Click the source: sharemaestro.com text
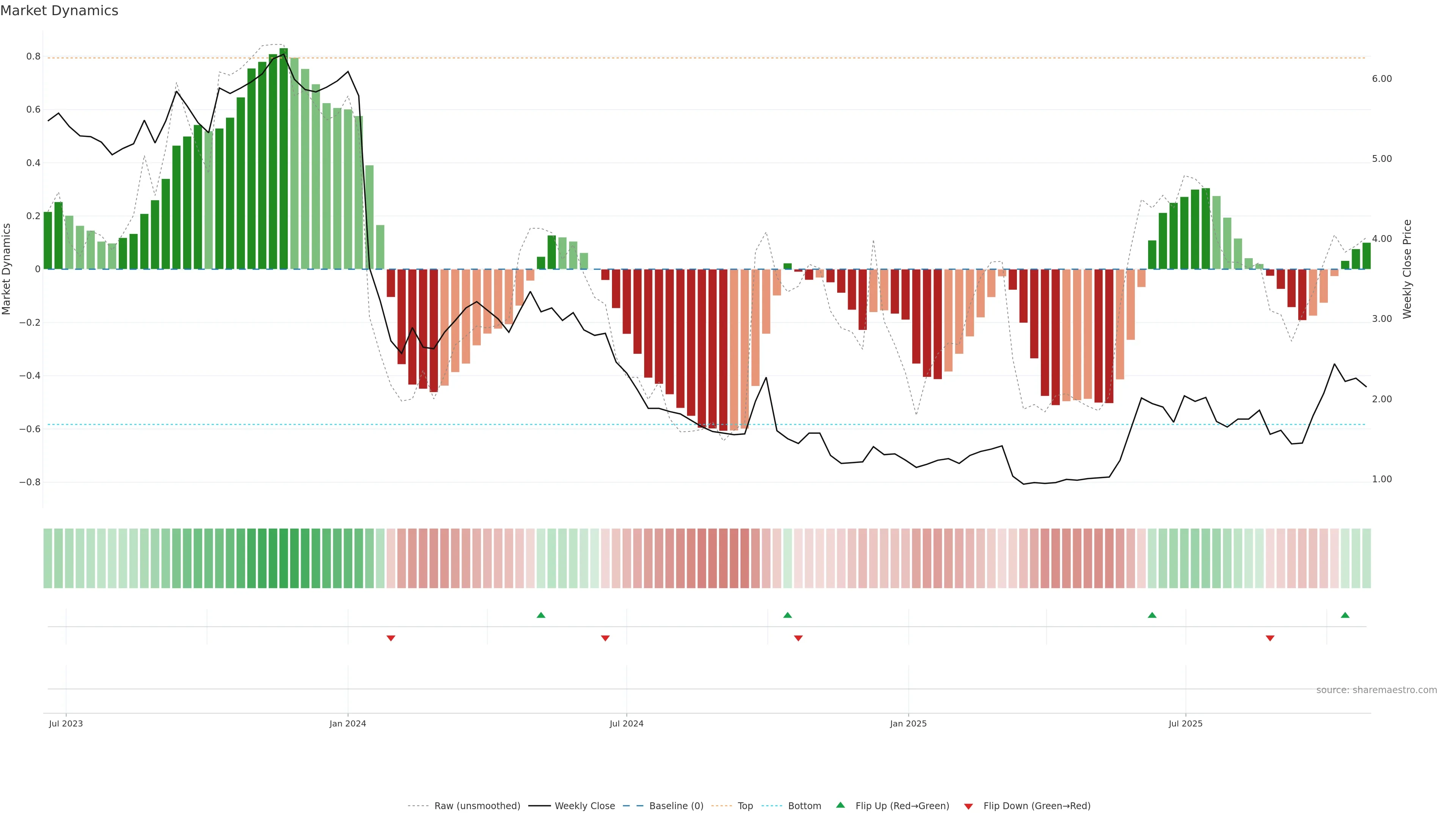 click(1376, 690)
